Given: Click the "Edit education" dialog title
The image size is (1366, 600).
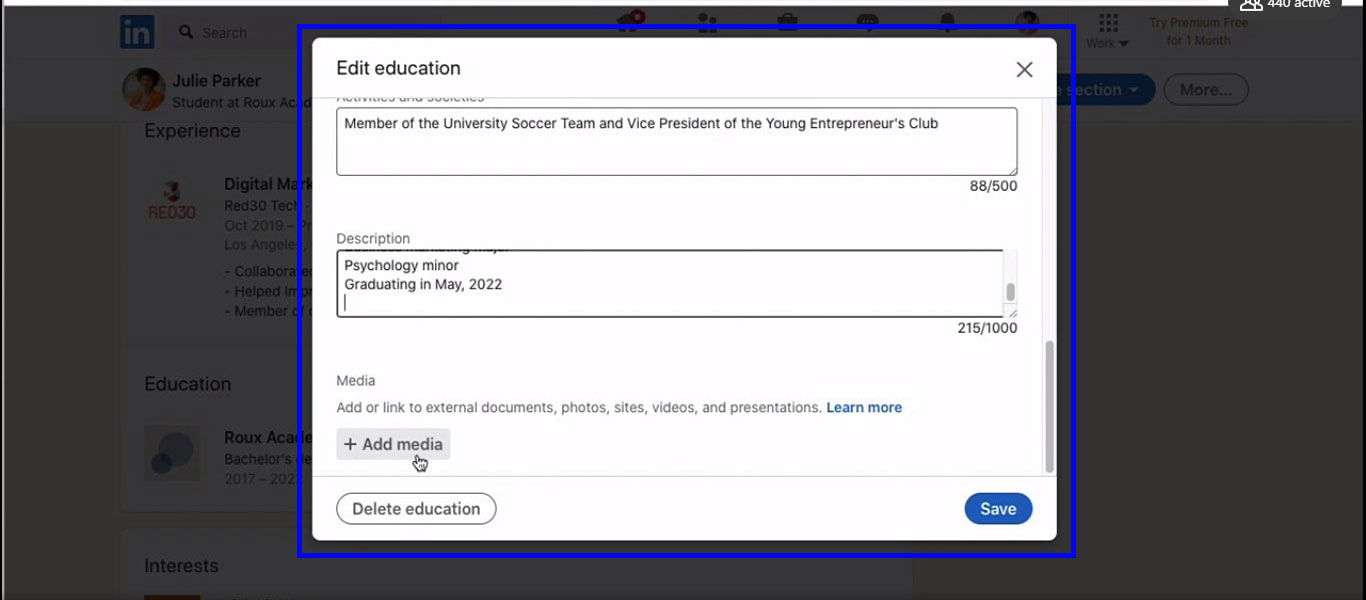Looking at the screenshot, I should [398, 68].
